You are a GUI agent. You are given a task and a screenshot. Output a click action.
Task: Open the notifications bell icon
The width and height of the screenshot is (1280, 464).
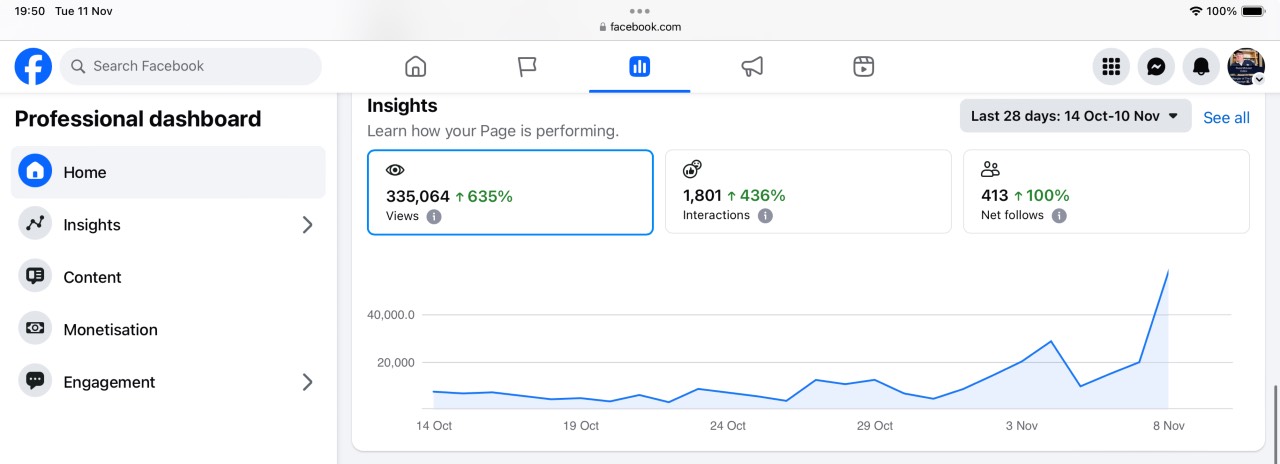click(x=1201, y=67)
